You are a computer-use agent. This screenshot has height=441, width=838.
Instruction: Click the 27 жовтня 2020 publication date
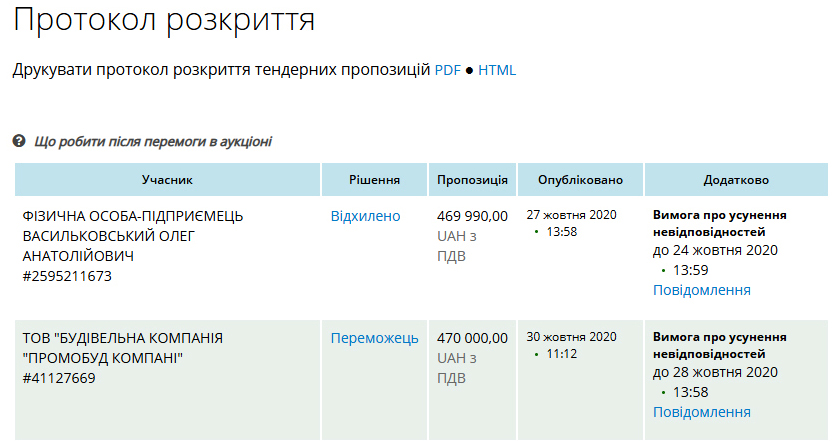[571, 215]
